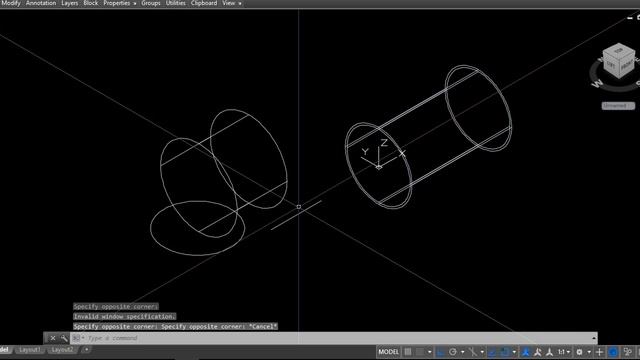Open polar tracking angle dropdown
Screen dimensions: 640x360
(x=462, y=352)
